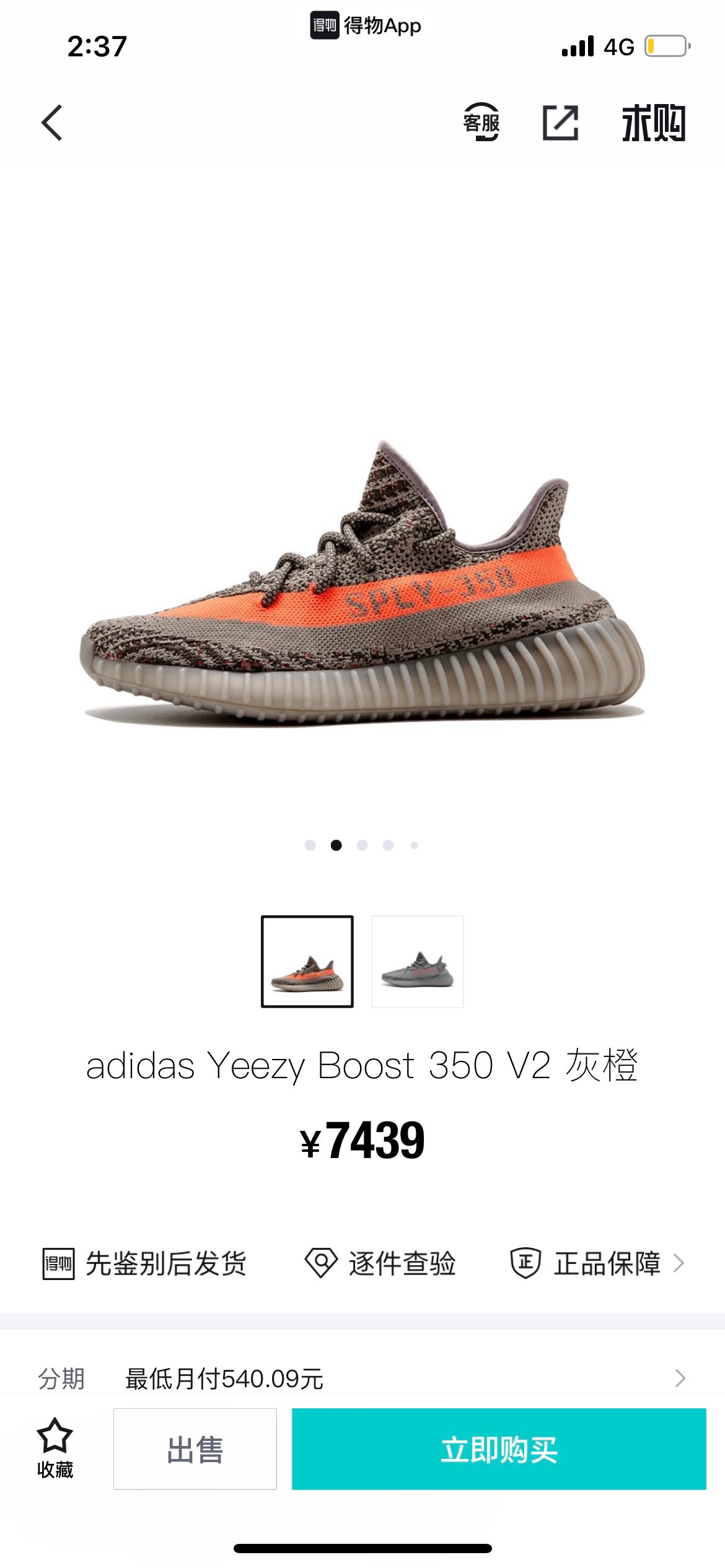Tap the 得物 logo beside 先鉴别后发货
This screenshot has width=725, height=1568.
point(59,1263)
